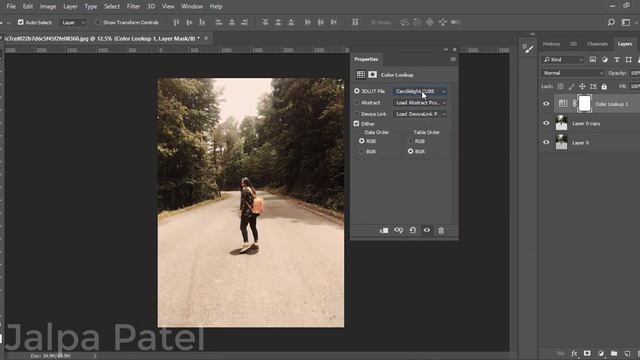
Task: Hide the Layer 0 copy layer
Action: click(546, 123)
